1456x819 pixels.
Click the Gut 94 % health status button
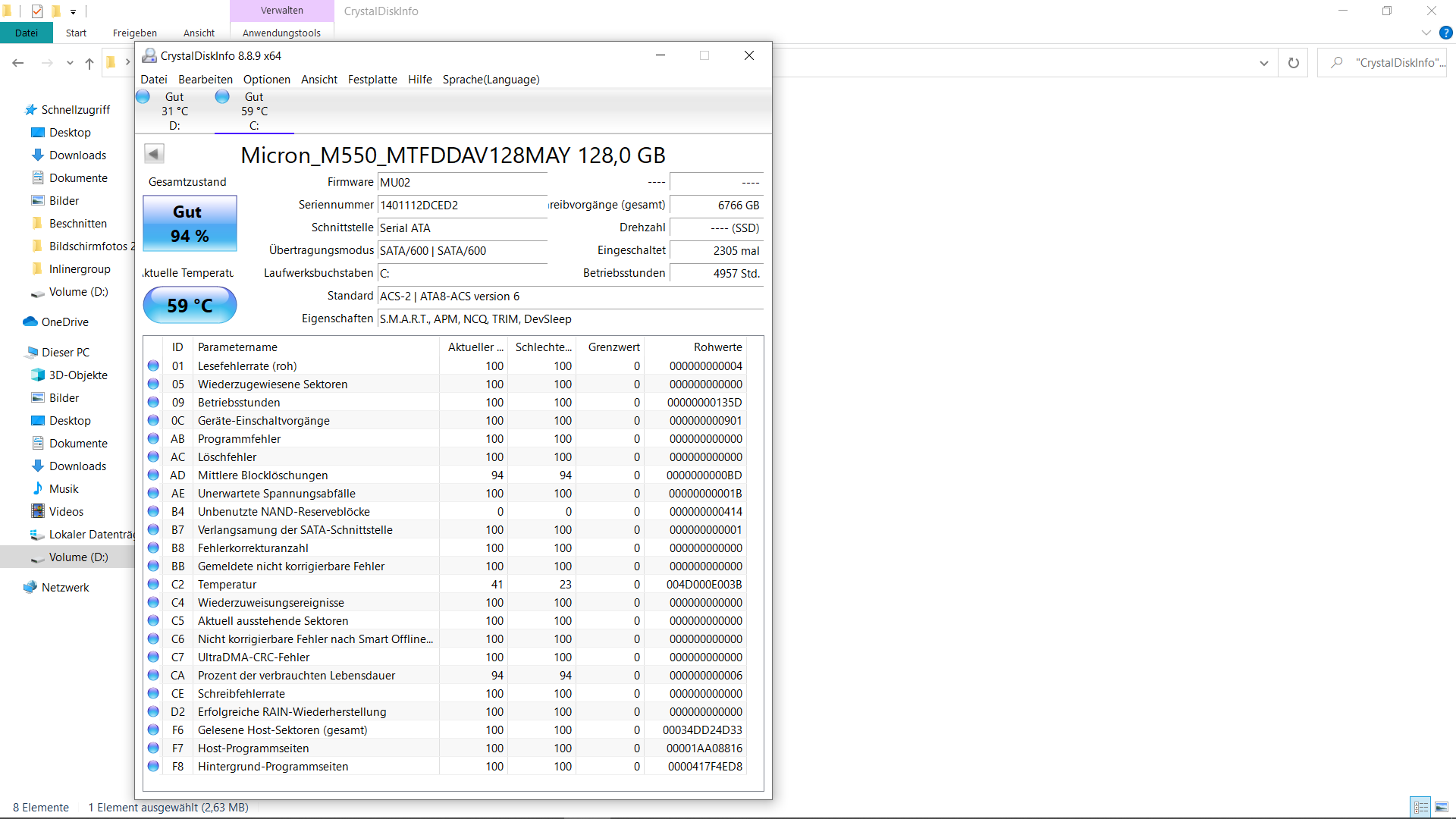190,224
